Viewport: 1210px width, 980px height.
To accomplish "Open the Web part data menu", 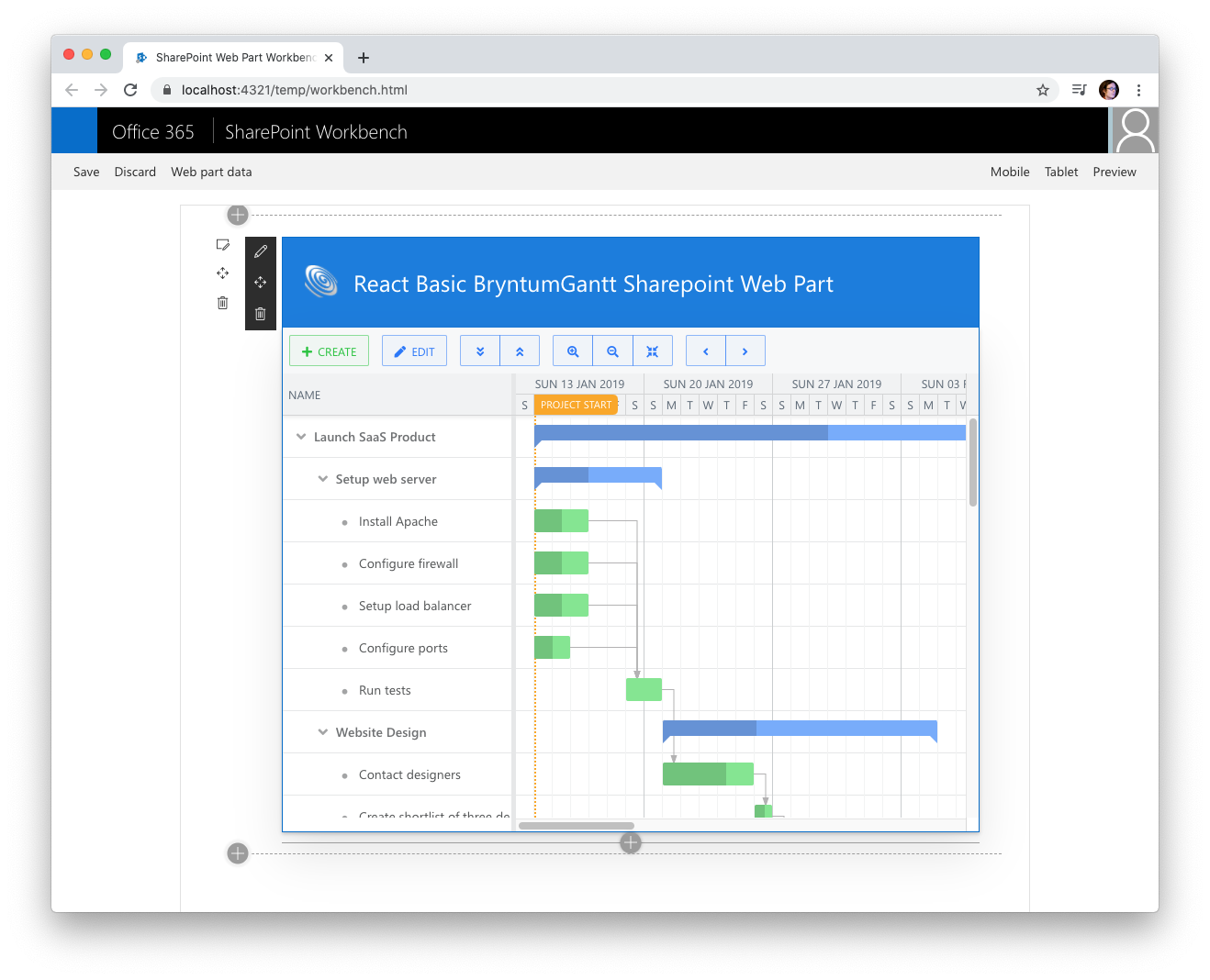I will [211, 172].
